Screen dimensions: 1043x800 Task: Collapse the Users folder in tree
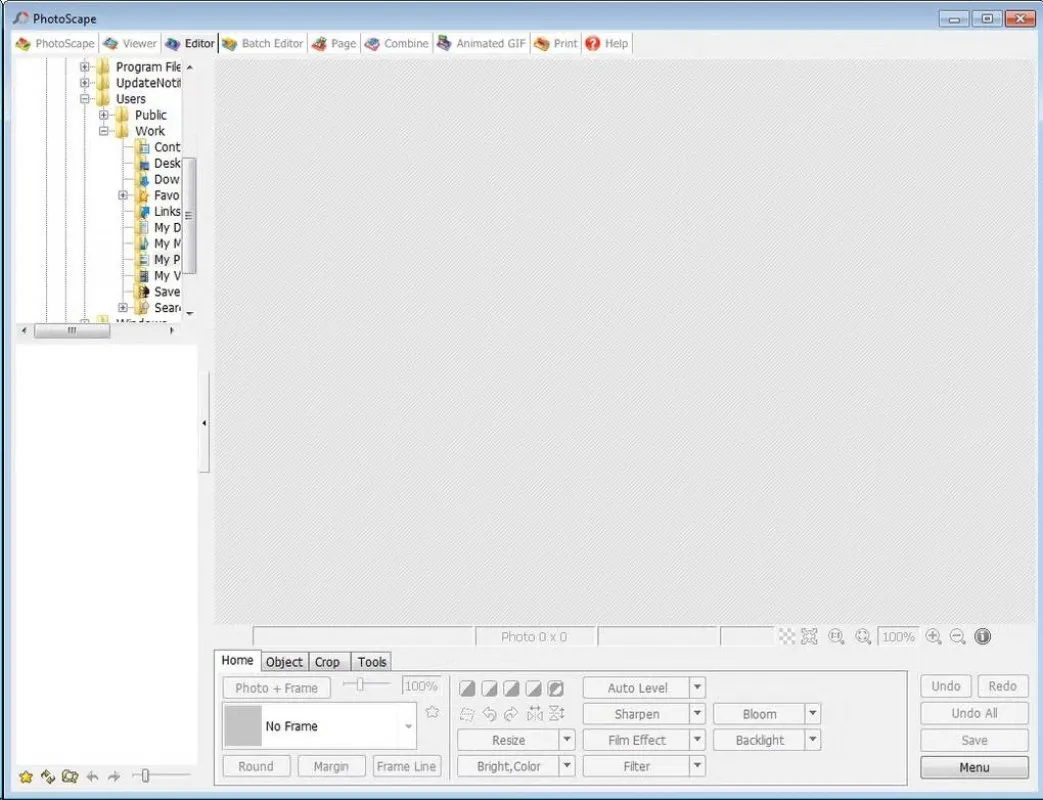[x=84, y=99]
